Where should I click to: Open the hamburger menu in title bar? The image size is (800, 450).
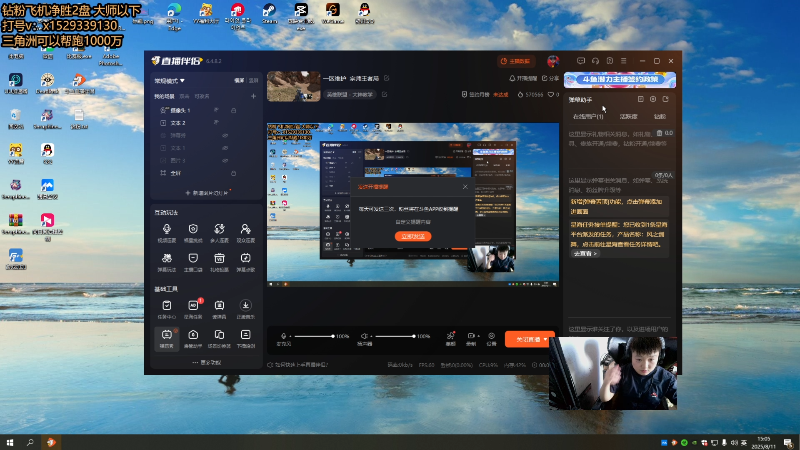click(x=623, y=61)
